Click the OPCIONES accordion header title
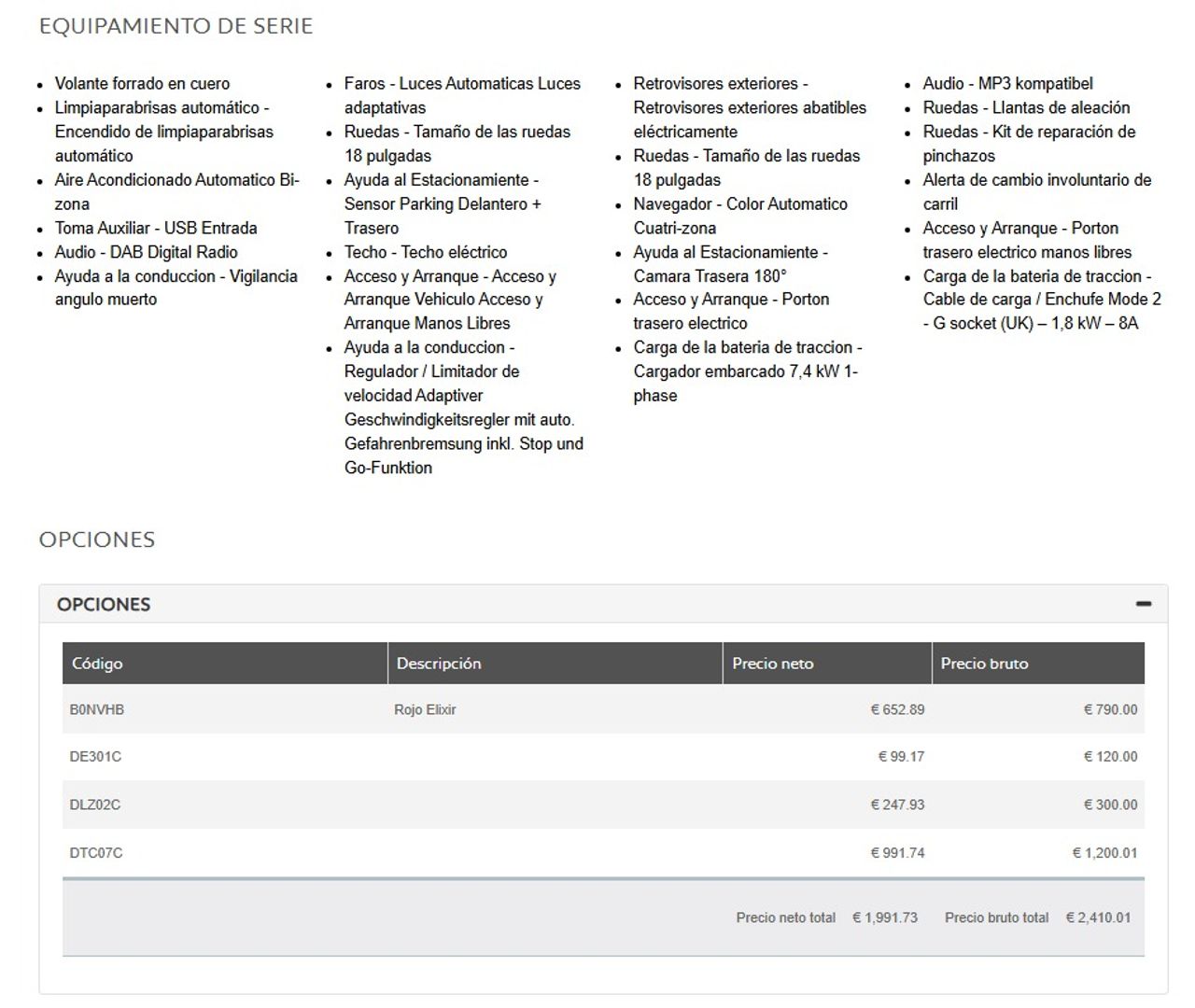The width and height of the screenshot is (1195, 1008). point(104,604)
